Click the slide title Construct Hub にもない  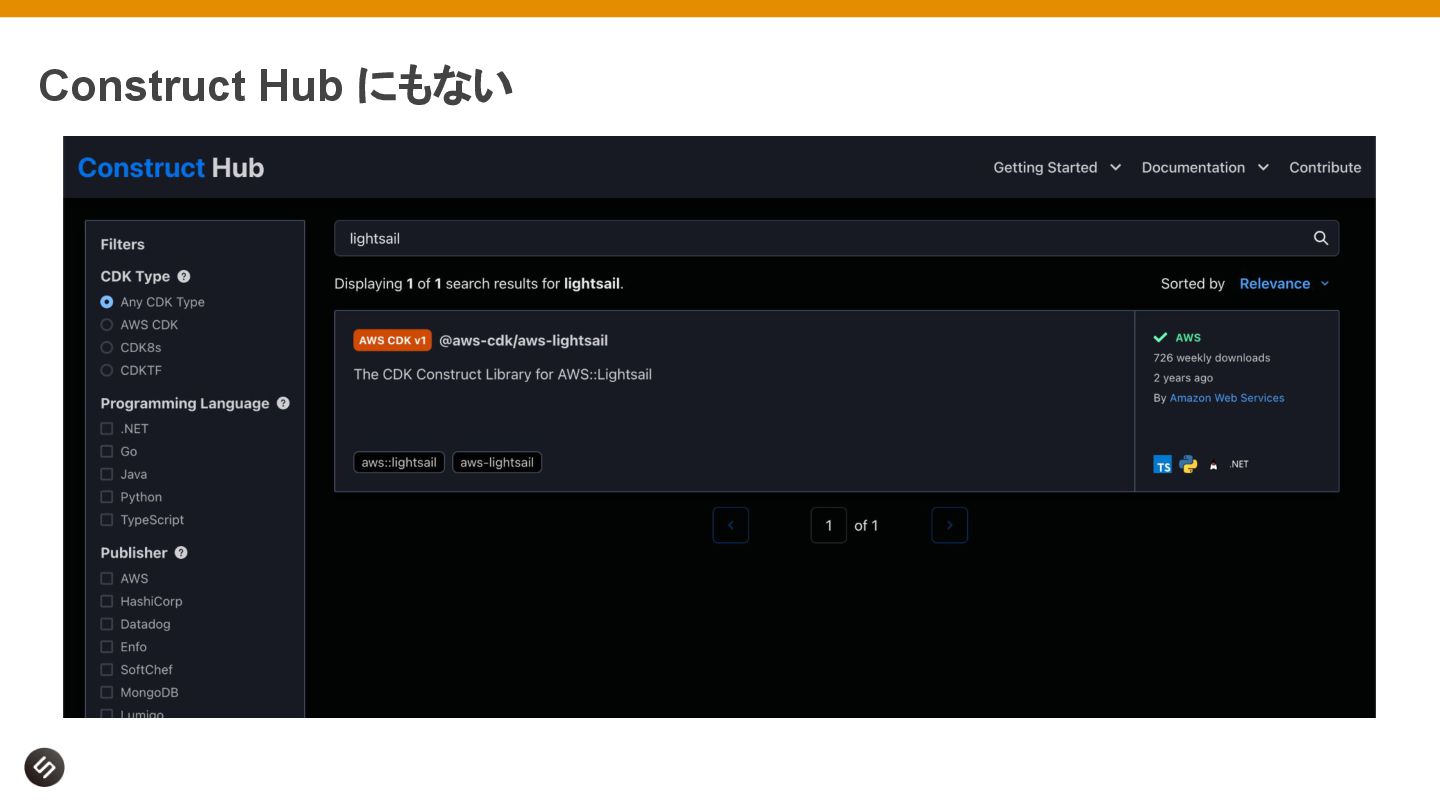pos(275,86)
